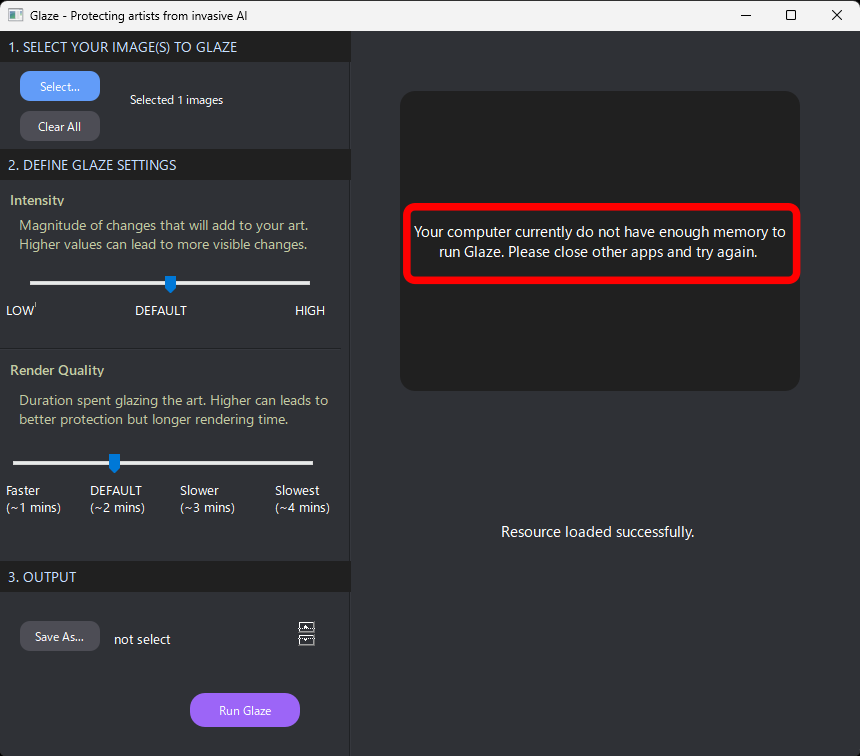Click the HIGH label of Intensity slider
Image resolution: width=860 pixels, height=756 pixels.
(310, 311)
